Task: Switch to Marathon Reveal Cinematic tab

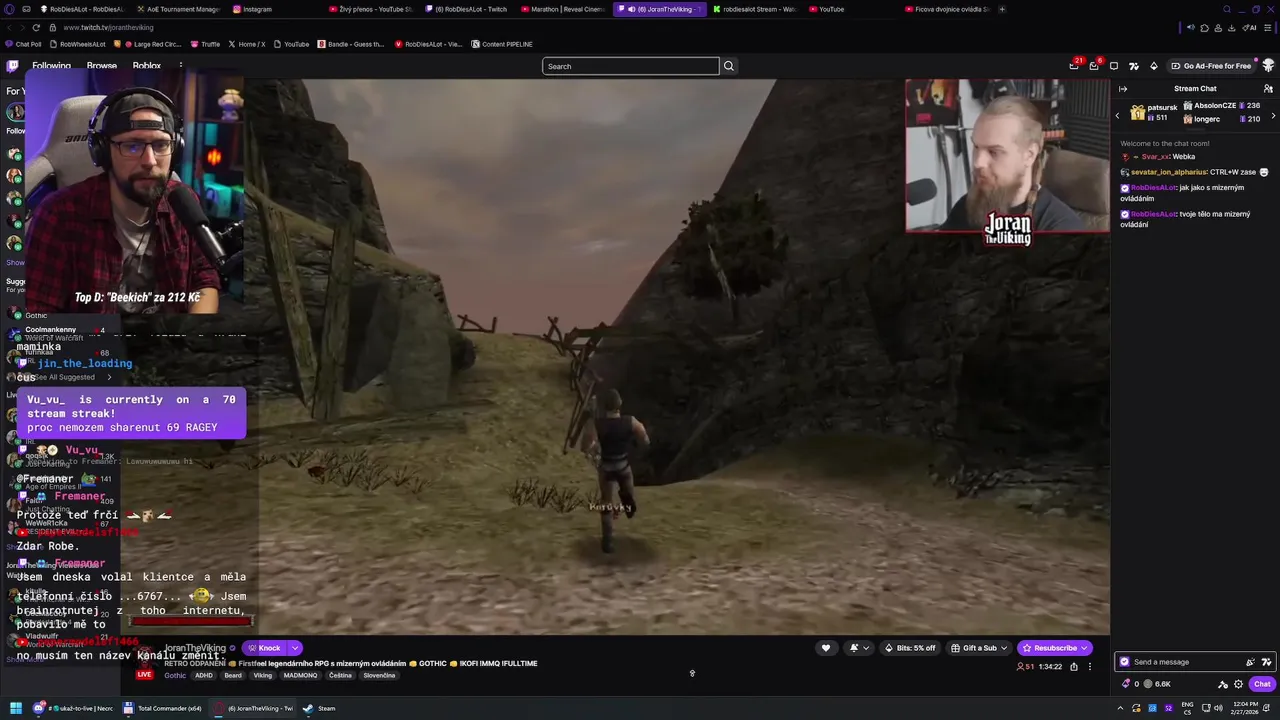Action: [x=562, y=9]
